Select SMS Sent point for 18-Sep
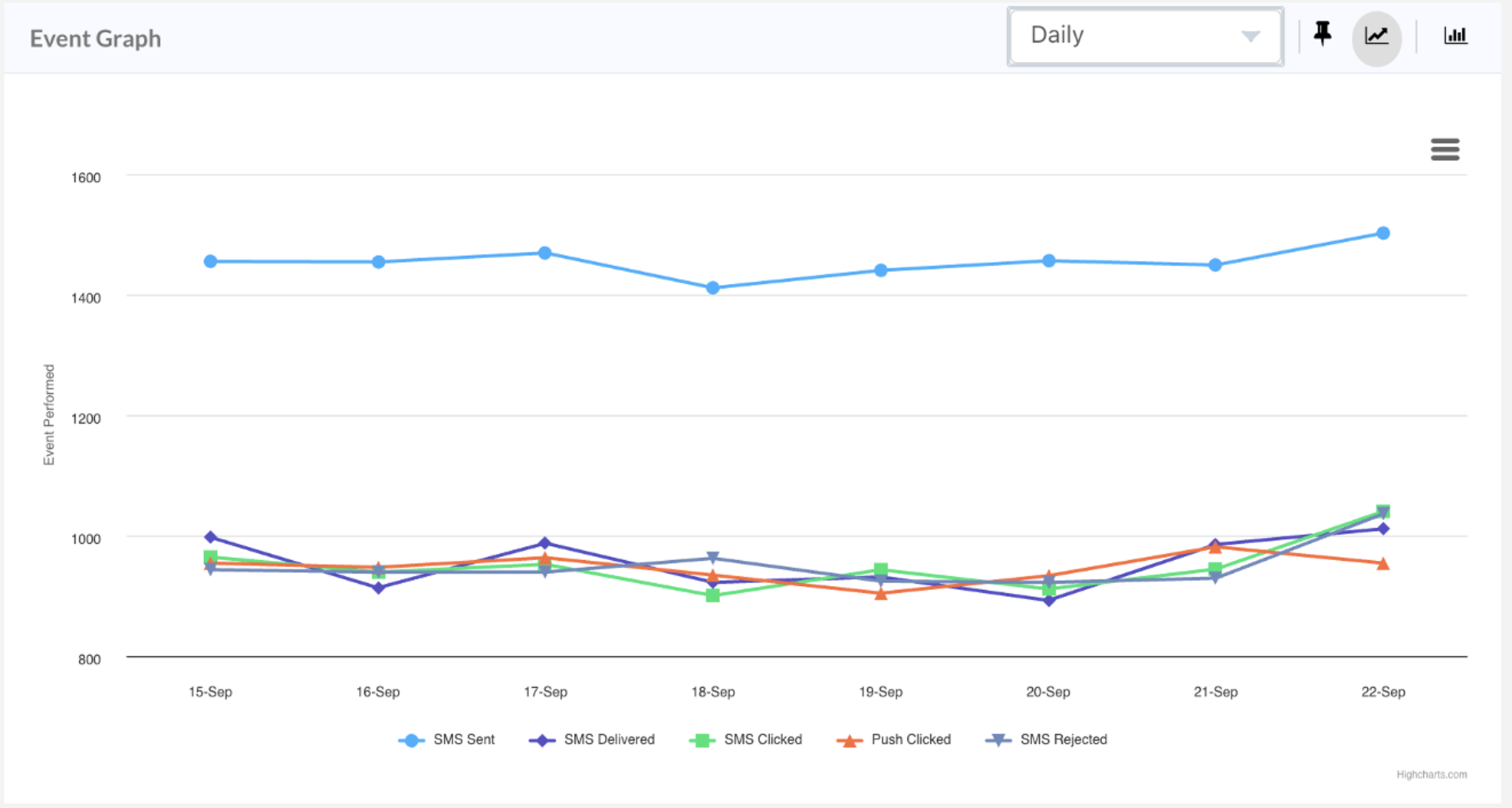This screenshot has width=1512, height=808. 713,288
